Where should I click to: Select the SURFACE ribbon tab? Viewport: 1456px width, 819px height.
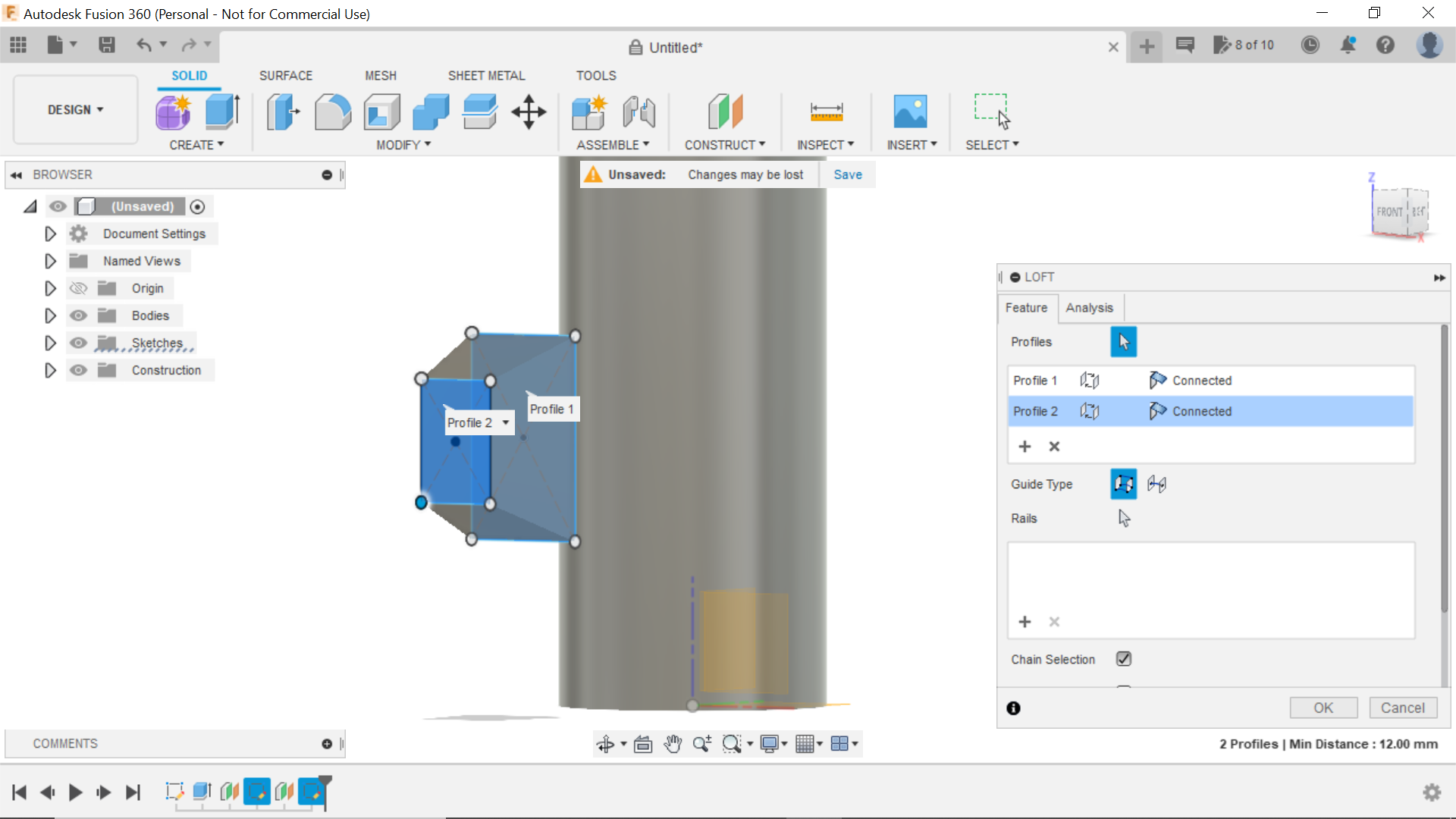point(285,75)
